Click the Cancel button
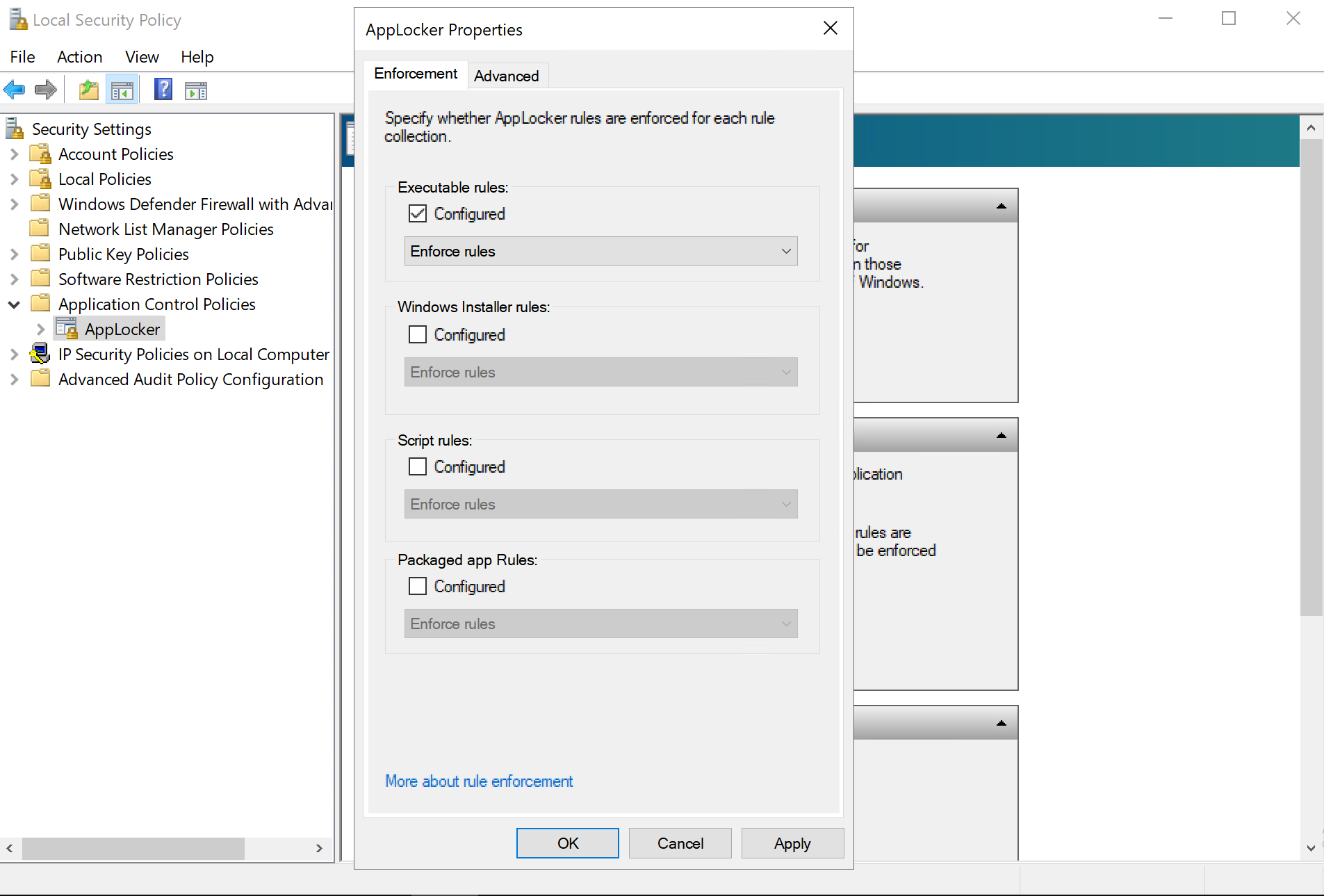Screen dimensions: 1324x896 pyautogui.click(x=680, y=843)
